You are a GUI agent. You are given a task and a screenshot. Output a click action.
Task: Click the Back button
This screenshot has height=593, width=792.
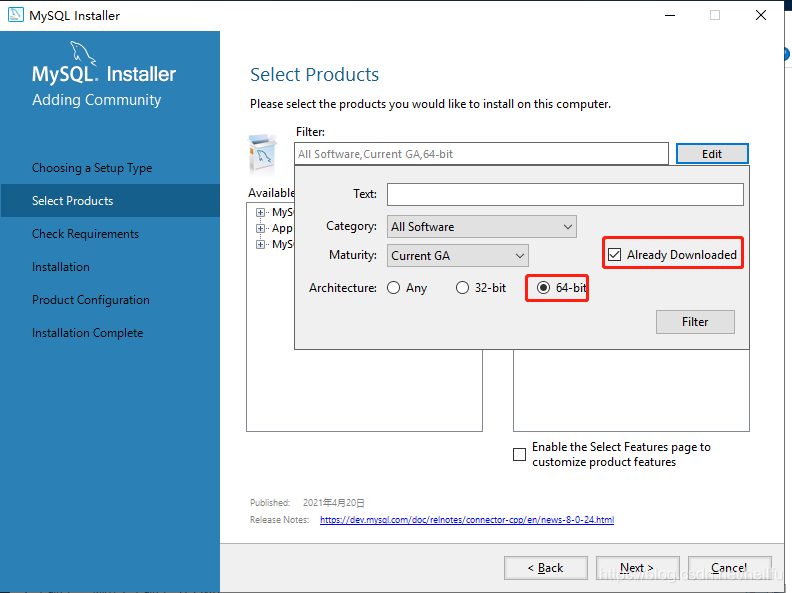[546, 568]
